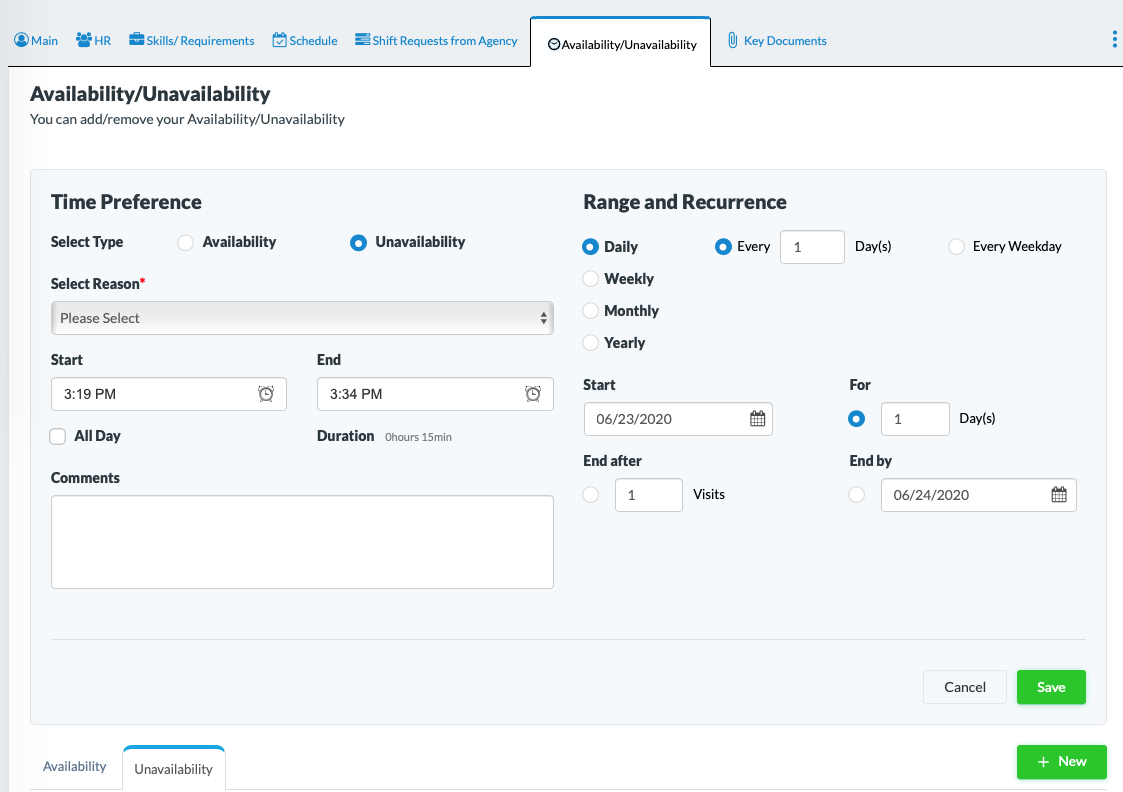
Task: Click inside the Comments text area
Action: (301, 541)
